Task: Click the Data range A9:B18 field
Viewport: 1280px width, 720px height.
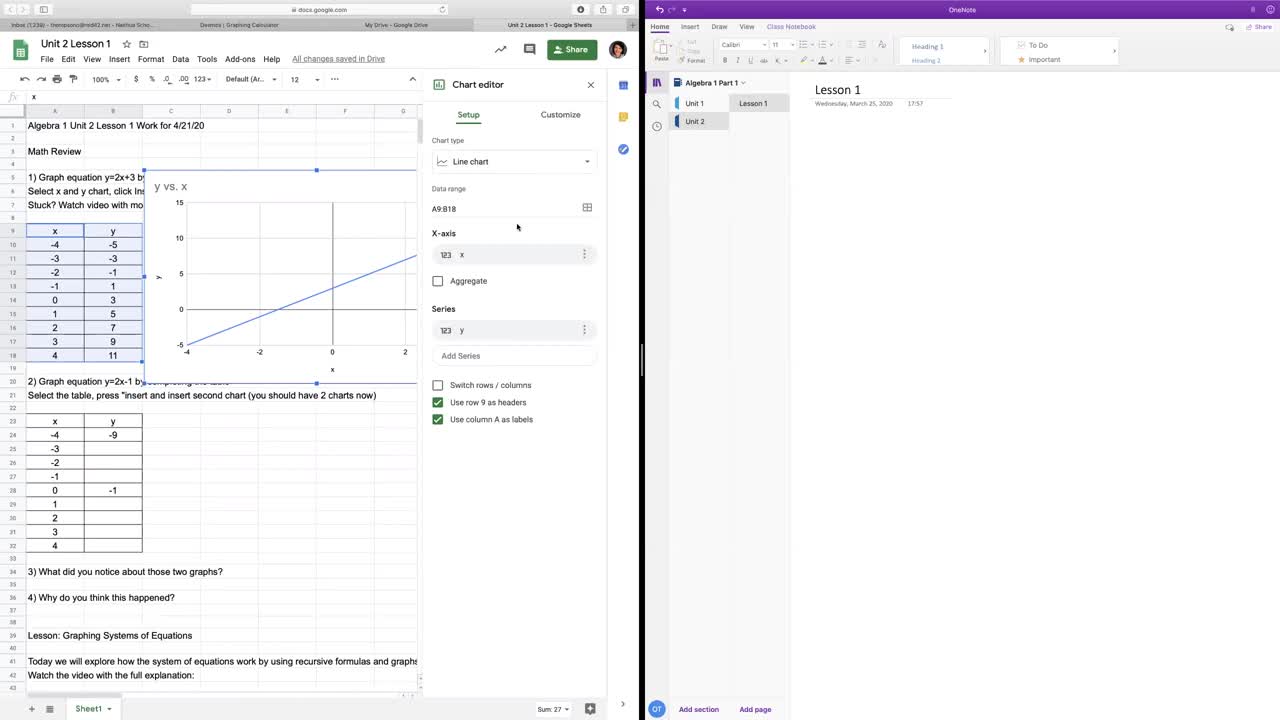Action: point(503,208)
